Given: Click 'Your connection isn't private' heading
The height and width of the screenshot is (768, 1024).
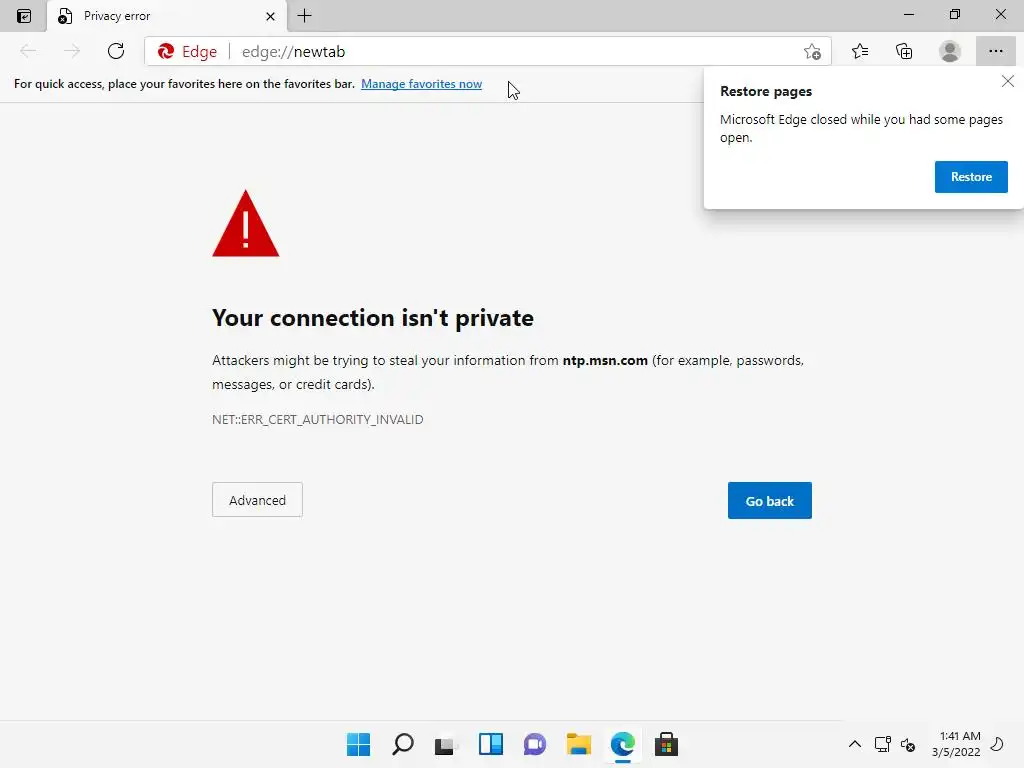Looking at the screenshot, I should [373, 318].
